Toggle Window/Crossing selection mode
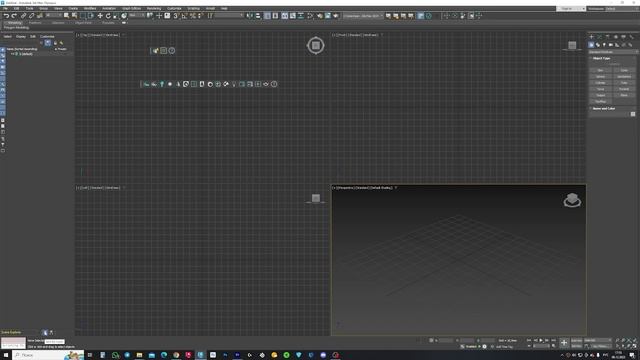Image resolution: width=640 pixels, height=360 pixels. [x=91, y=16]
